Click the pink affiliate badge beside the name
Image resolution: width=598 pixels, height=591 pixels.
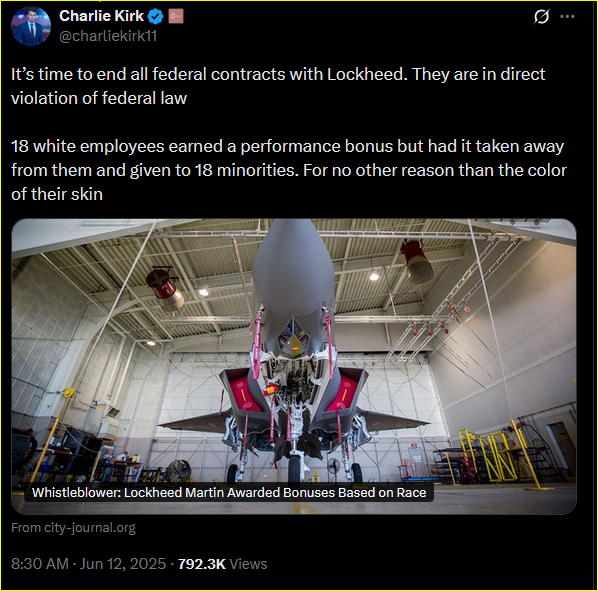point(176,16)
